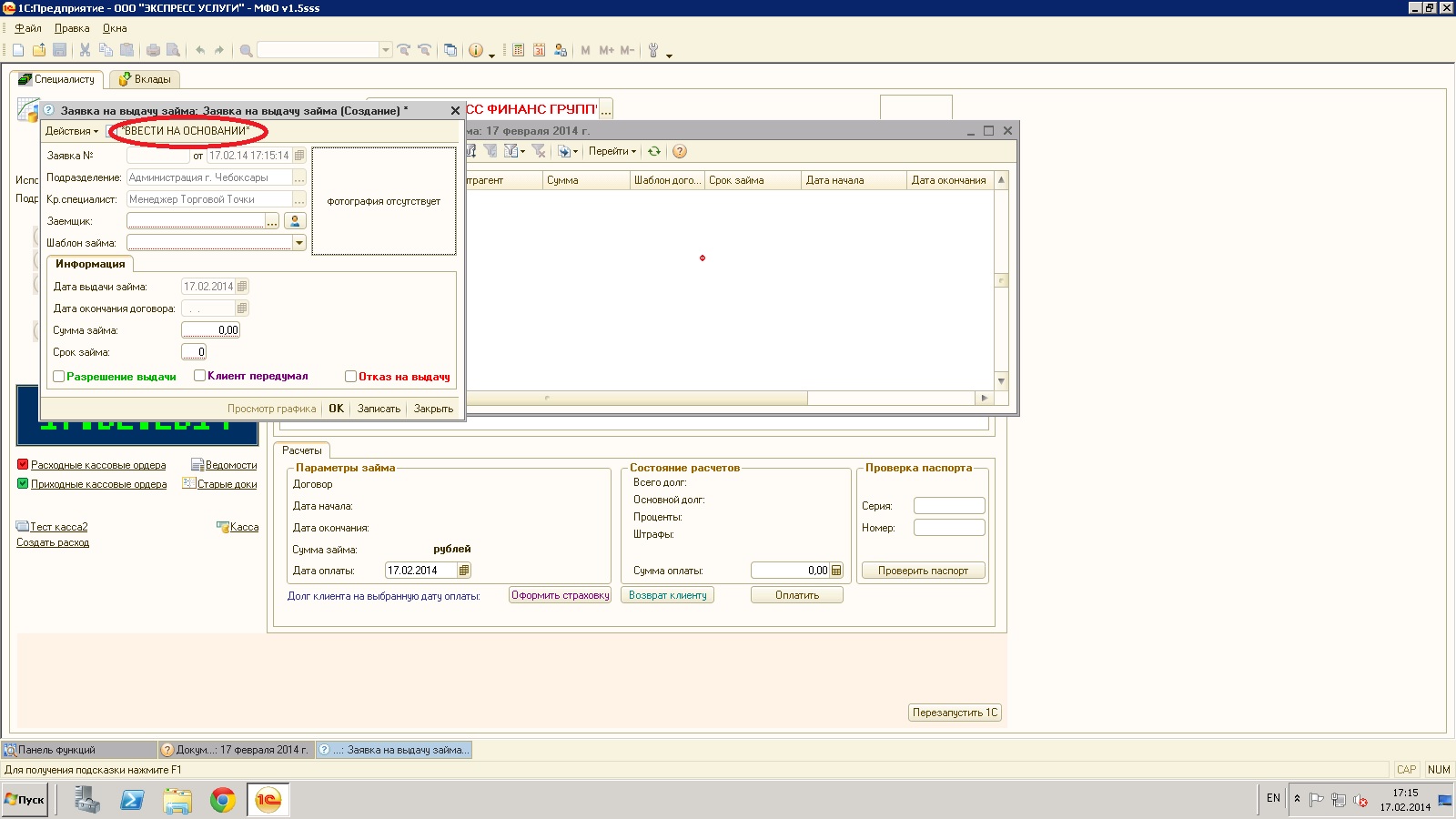1456x819 pixels.
Task: Click the Undo arrow toolbar icon
Action: tap(200, 50)
